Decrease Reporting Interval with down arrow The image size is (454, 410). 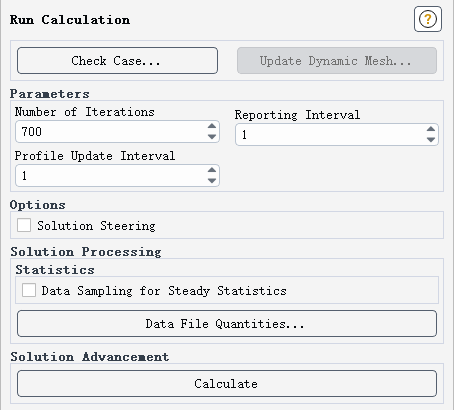coord(431,139)
